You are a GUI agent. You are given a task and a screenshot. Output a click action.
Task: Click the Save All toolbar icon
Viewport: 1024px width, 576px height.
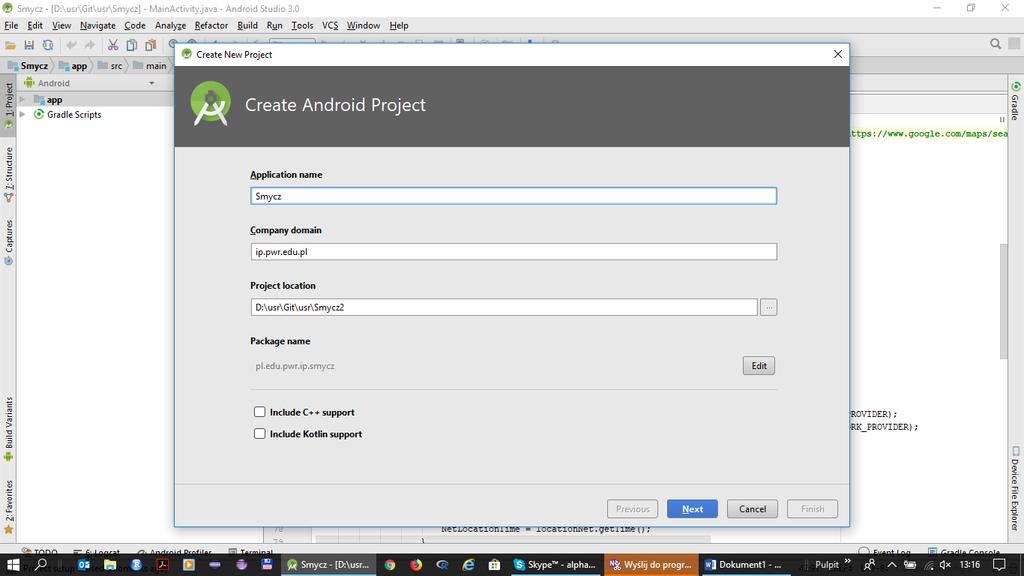click(x=29, y=45)
